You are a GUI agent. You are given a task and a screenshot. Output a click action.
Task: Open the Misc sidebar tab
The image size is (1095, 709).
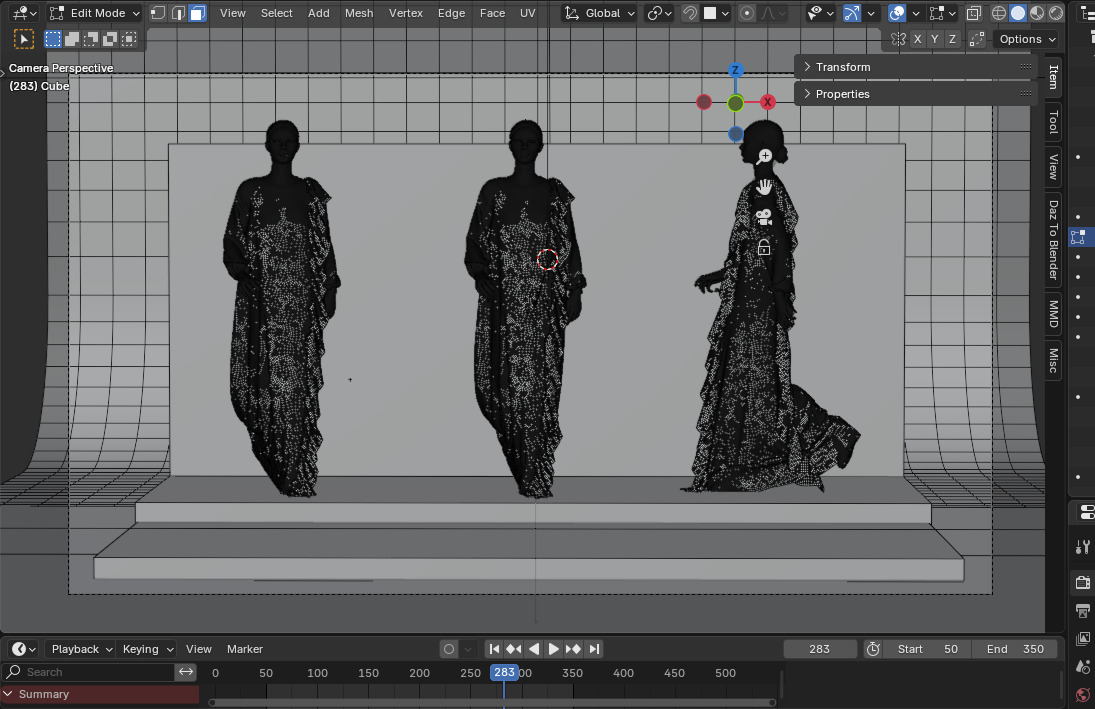(x=1054, y=360)
